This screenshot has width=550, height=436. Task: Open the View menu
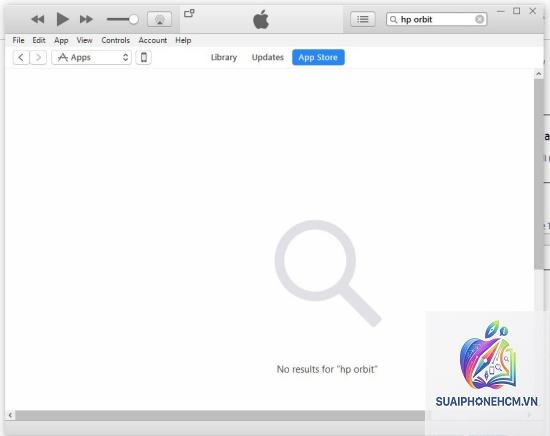tap(85, 40)
